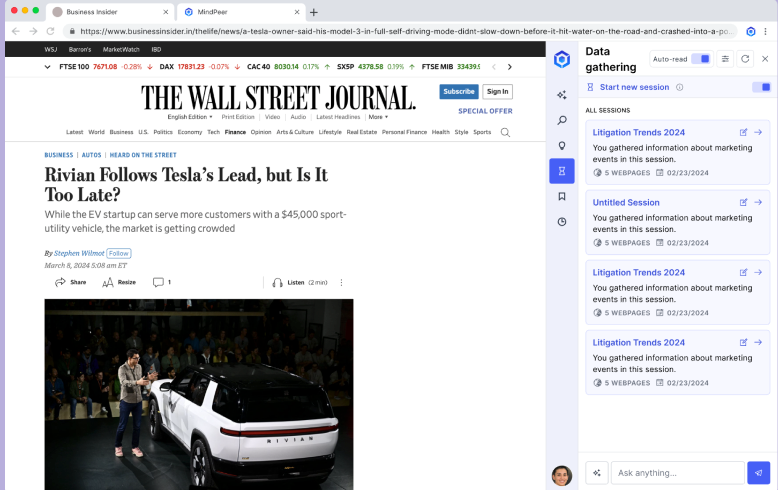
Task: Click the Ask anything input field
Action: [678, 473]
